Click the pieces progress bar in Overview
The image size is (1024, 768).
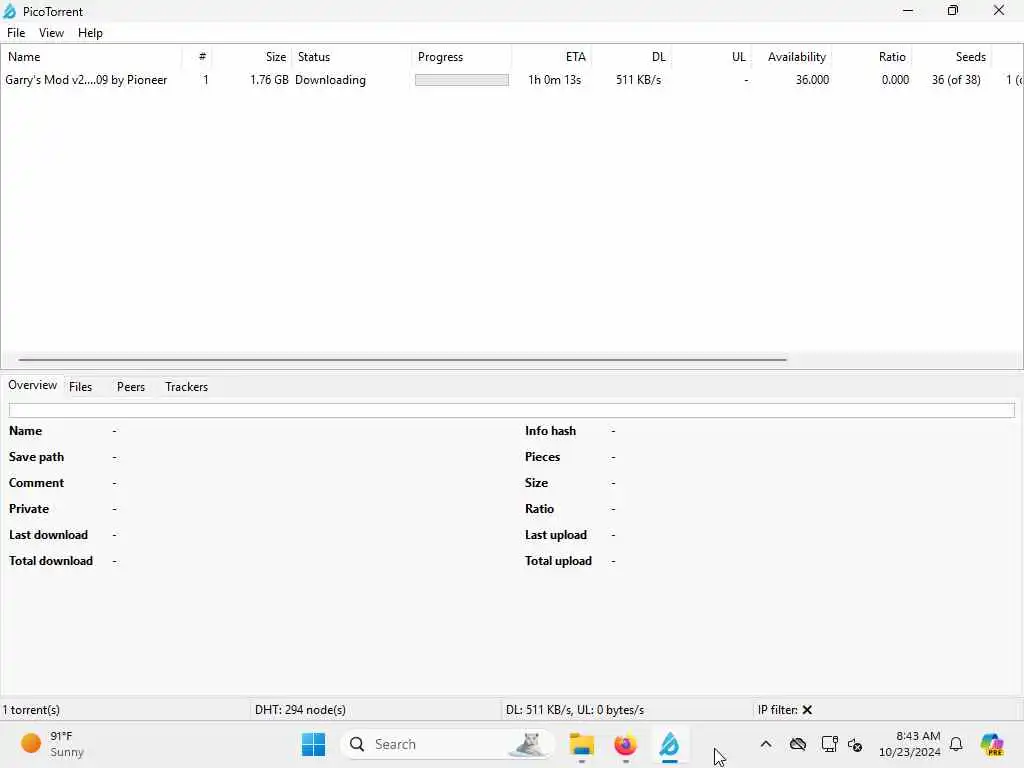tap(511, 410)
